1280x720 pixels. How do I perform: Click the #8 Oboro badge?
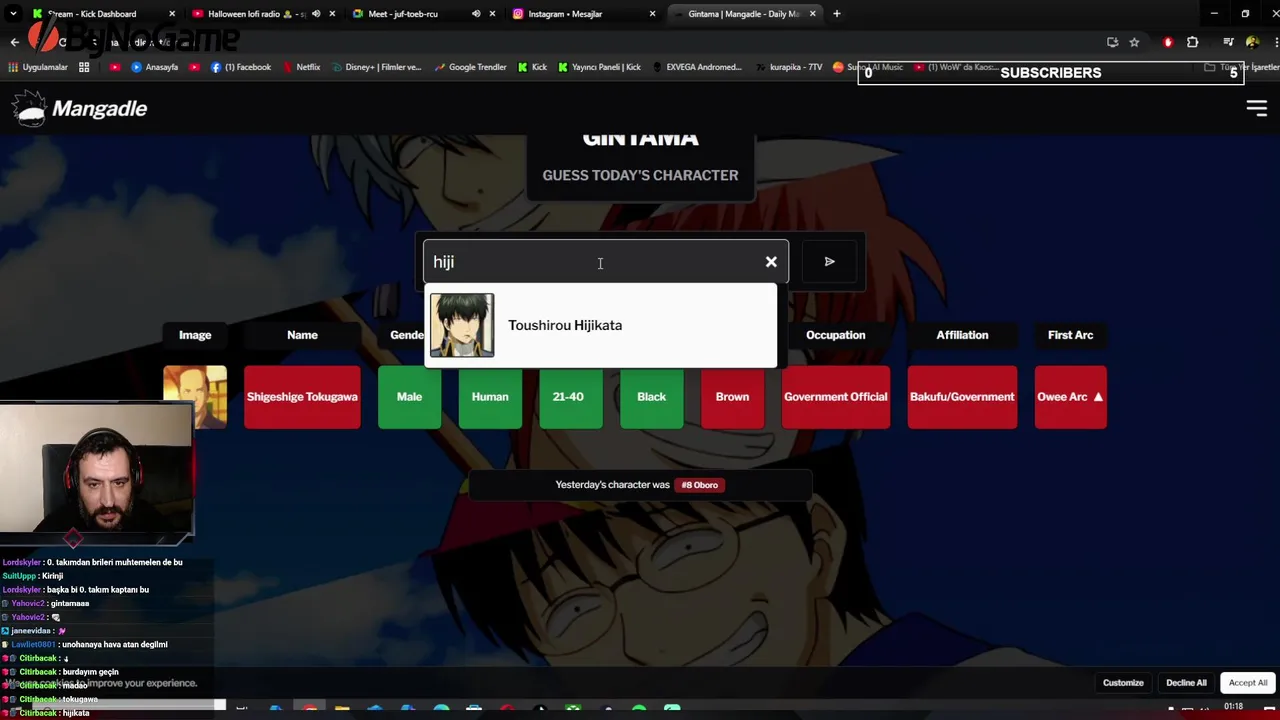tap(700, 485)
